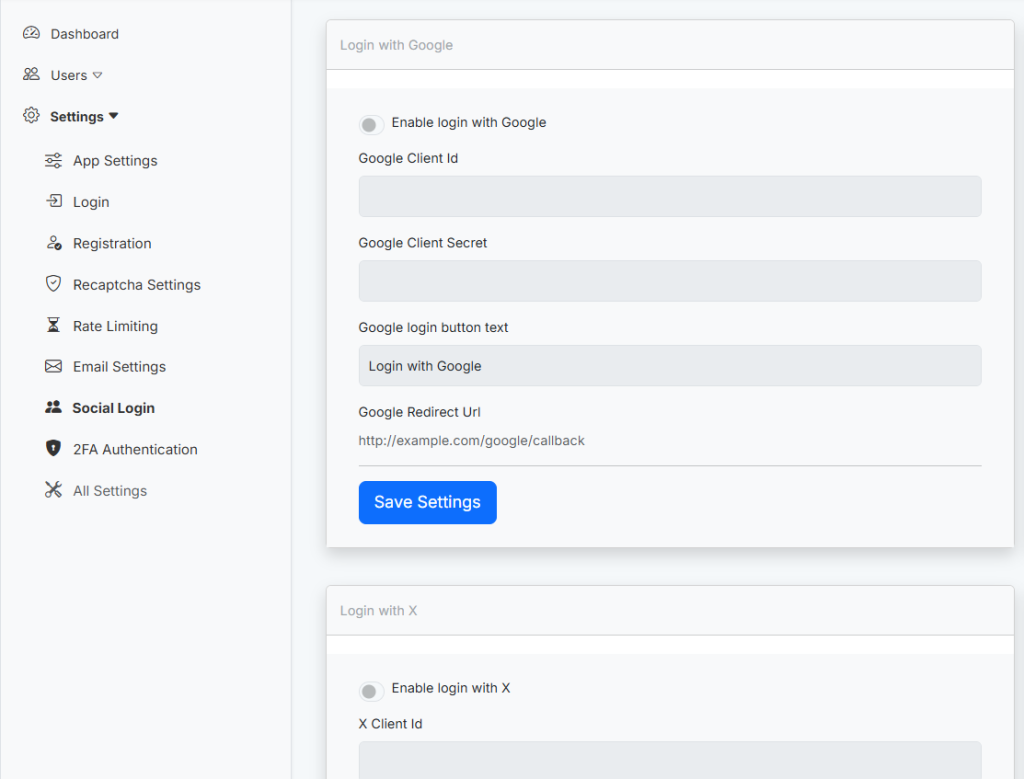
Task: Select Social Login menu item
Action: [x=114, y=408]
